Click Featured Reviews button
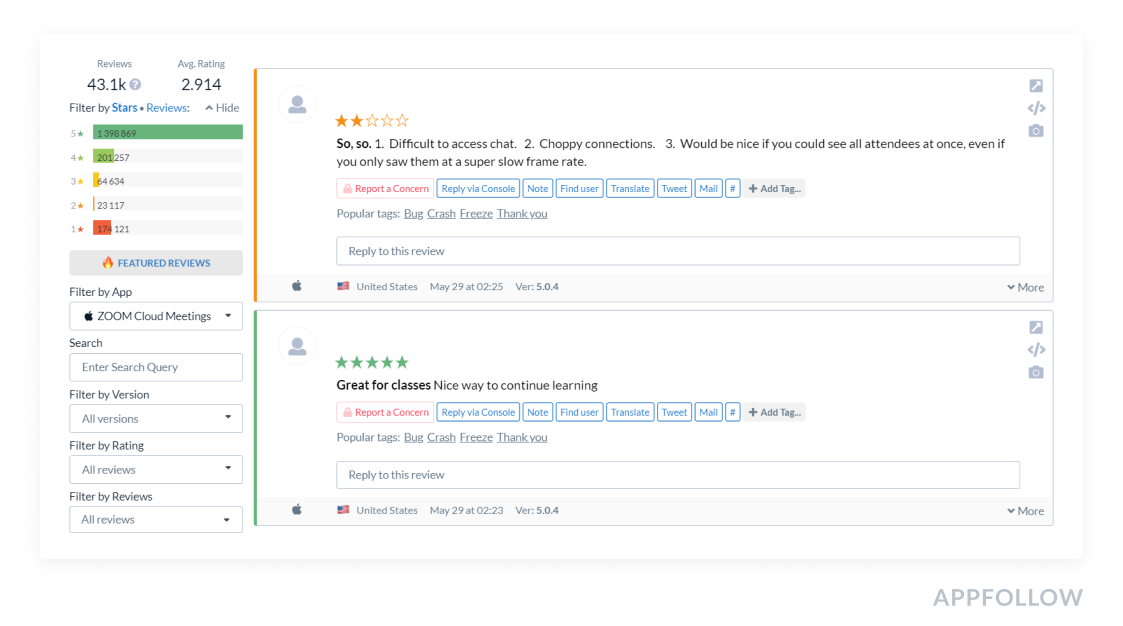Image resolution: width=1123 pixels, height=626 pixels. (x=156, y=263)
